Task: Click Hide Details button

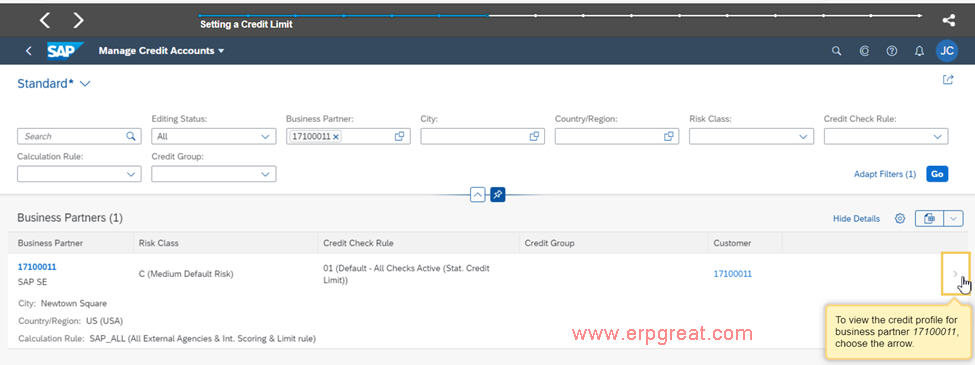Action: point(856,218)
